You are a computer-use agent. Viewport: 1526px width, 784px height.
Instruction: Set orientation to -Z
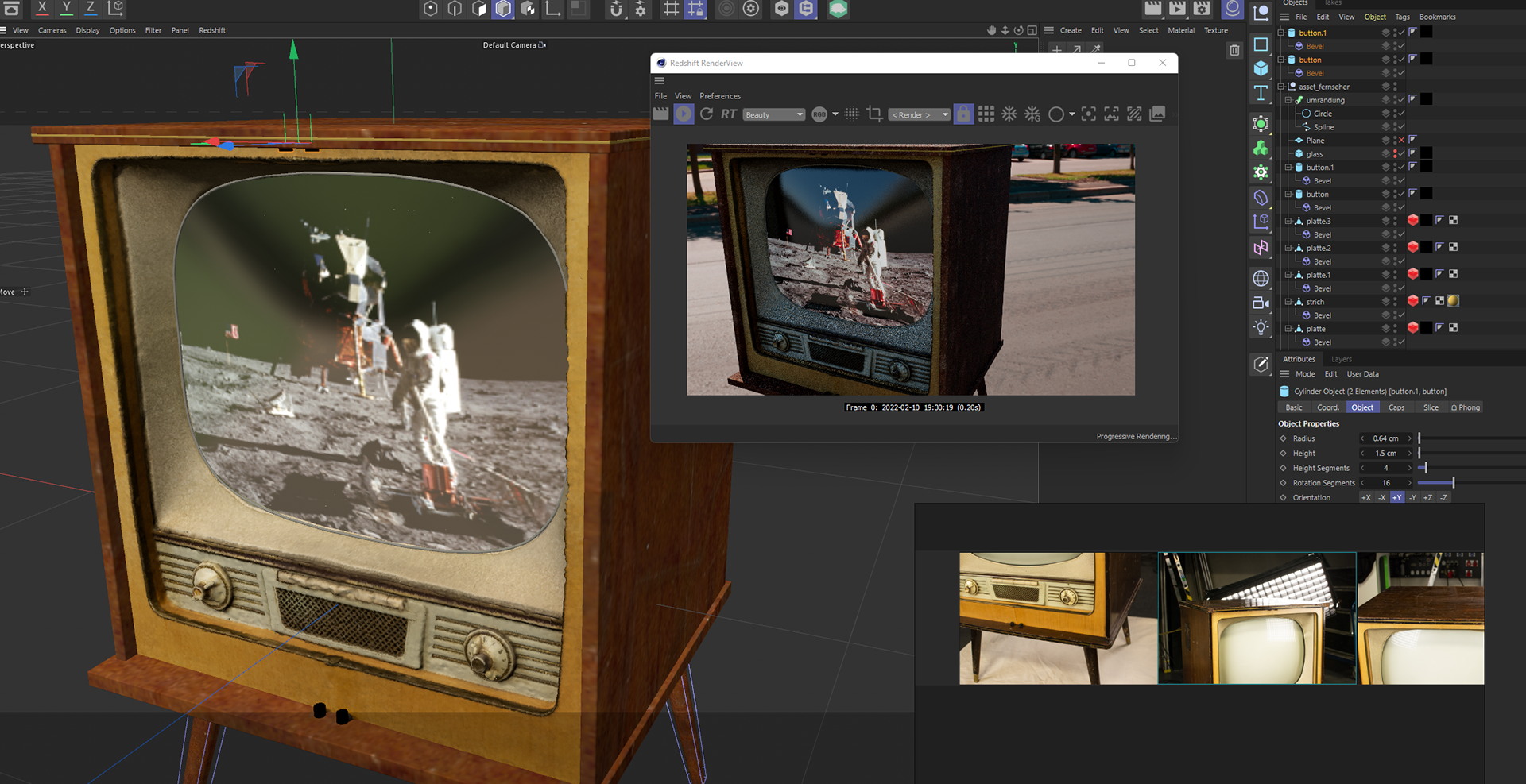pyautogui.click(x=1443, y=497)
